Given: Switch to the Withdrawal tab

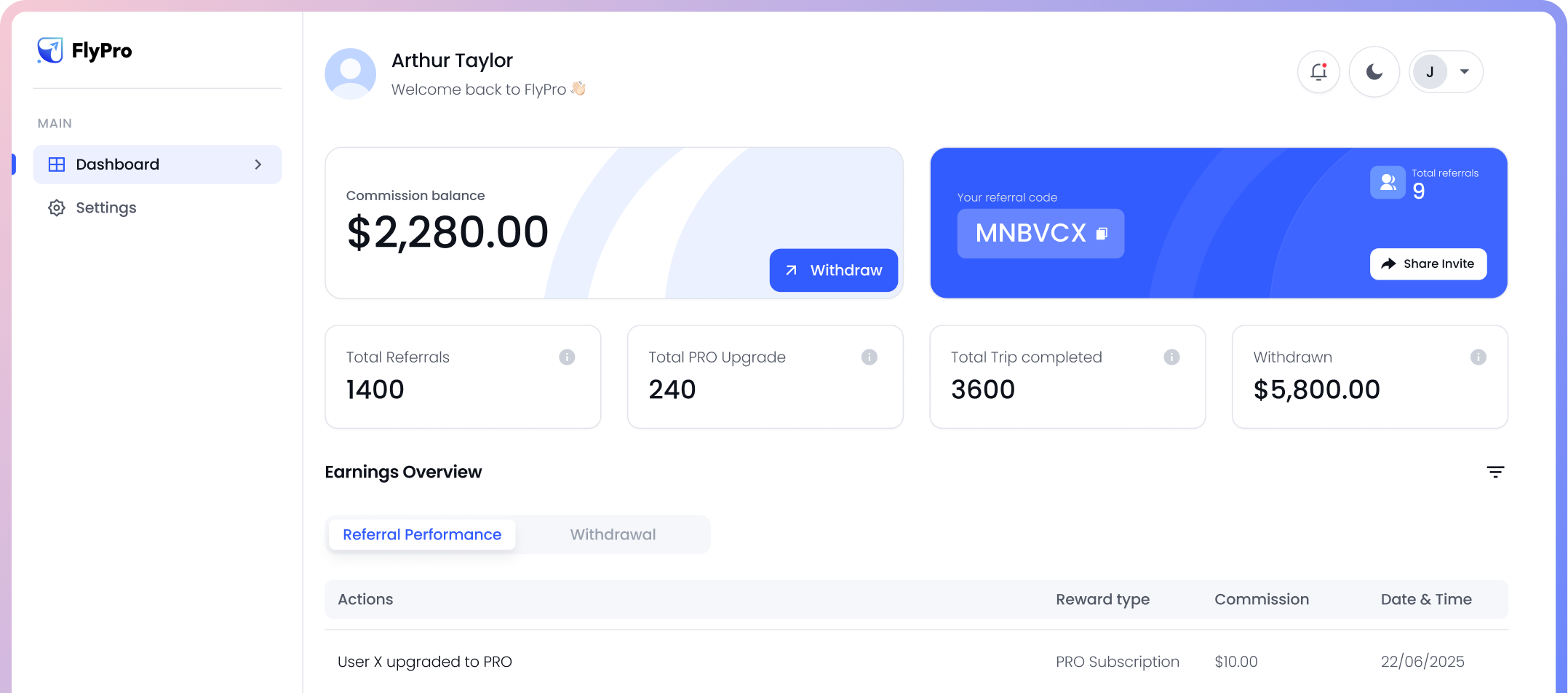Looking at the screenshot, I should point(613,534).
